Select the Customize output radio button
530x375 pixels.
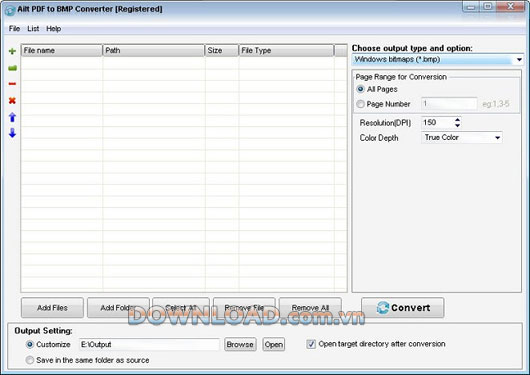(x=30, y=344)
